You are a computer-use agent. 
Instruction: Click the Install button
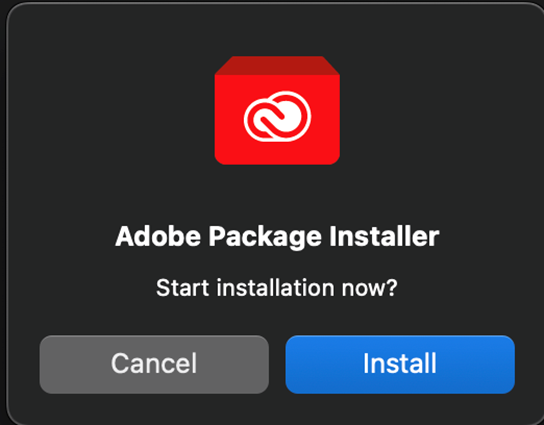[400, 364]
